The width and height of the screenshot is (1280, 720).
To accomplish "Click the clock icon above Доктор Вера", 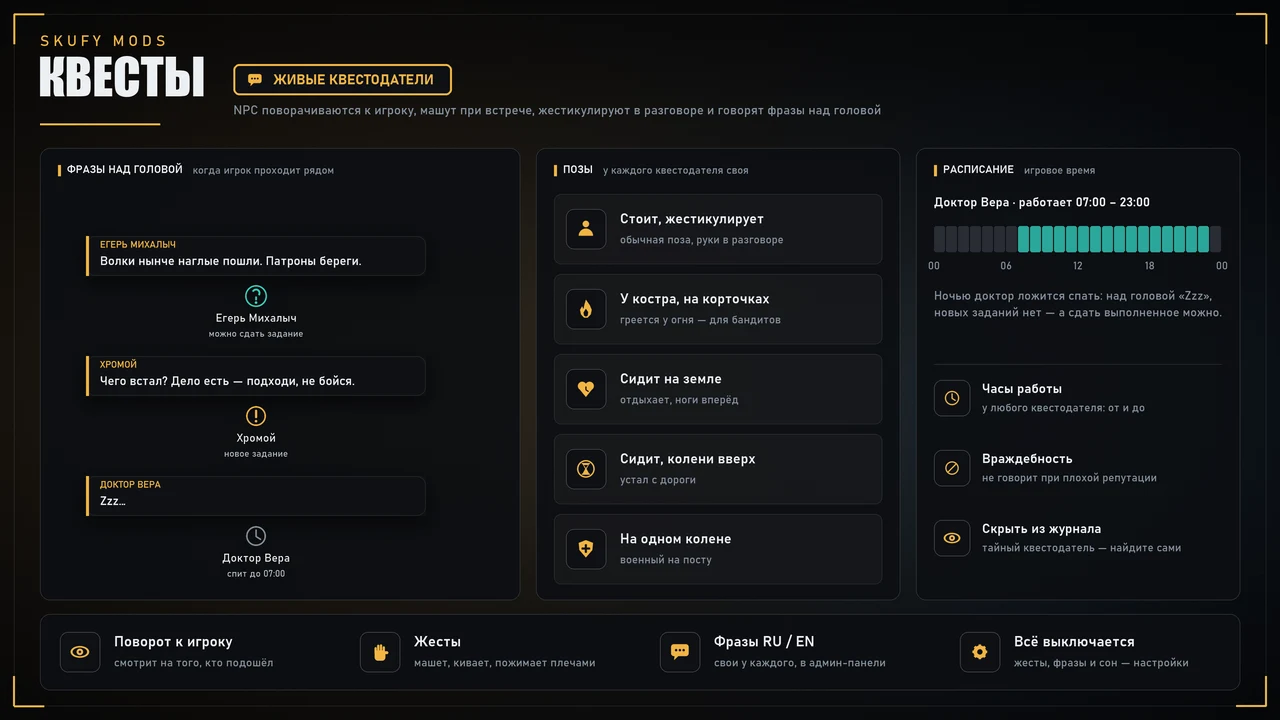I will click(x=256, y=536).
